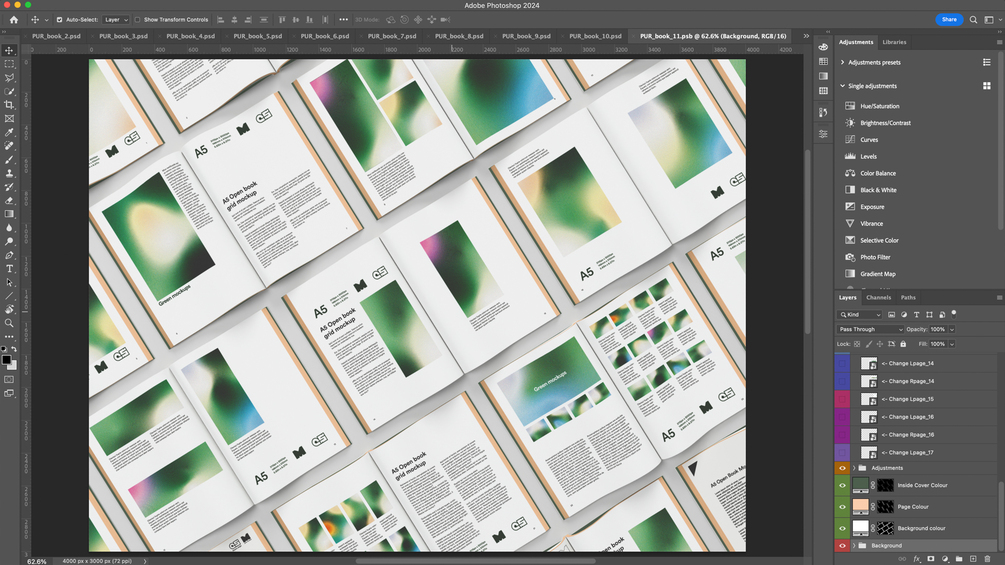Select the Hand tool
This screenshot has width=1005, height=565.
(x=9, y=309)
